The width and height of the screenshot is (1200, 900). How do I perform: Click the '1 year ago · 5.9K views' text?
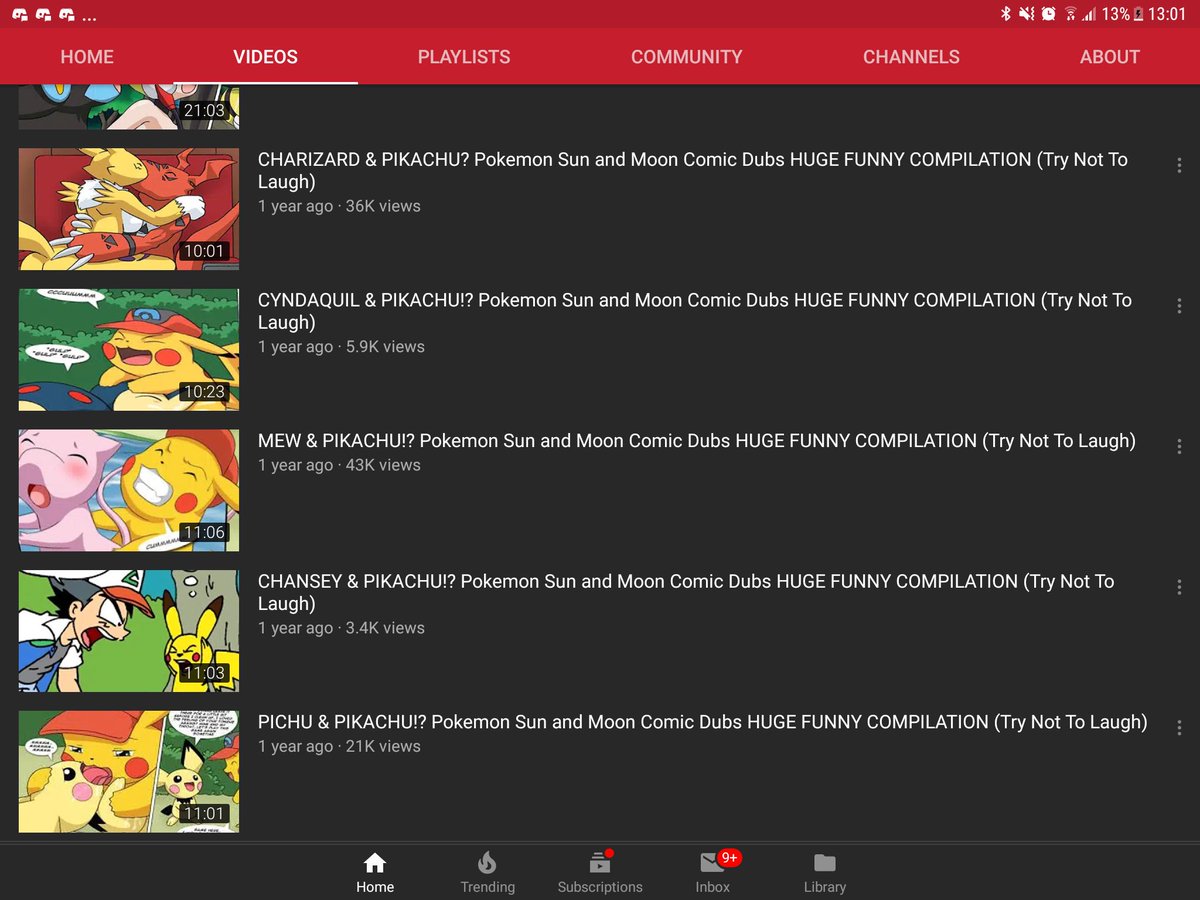341,347
